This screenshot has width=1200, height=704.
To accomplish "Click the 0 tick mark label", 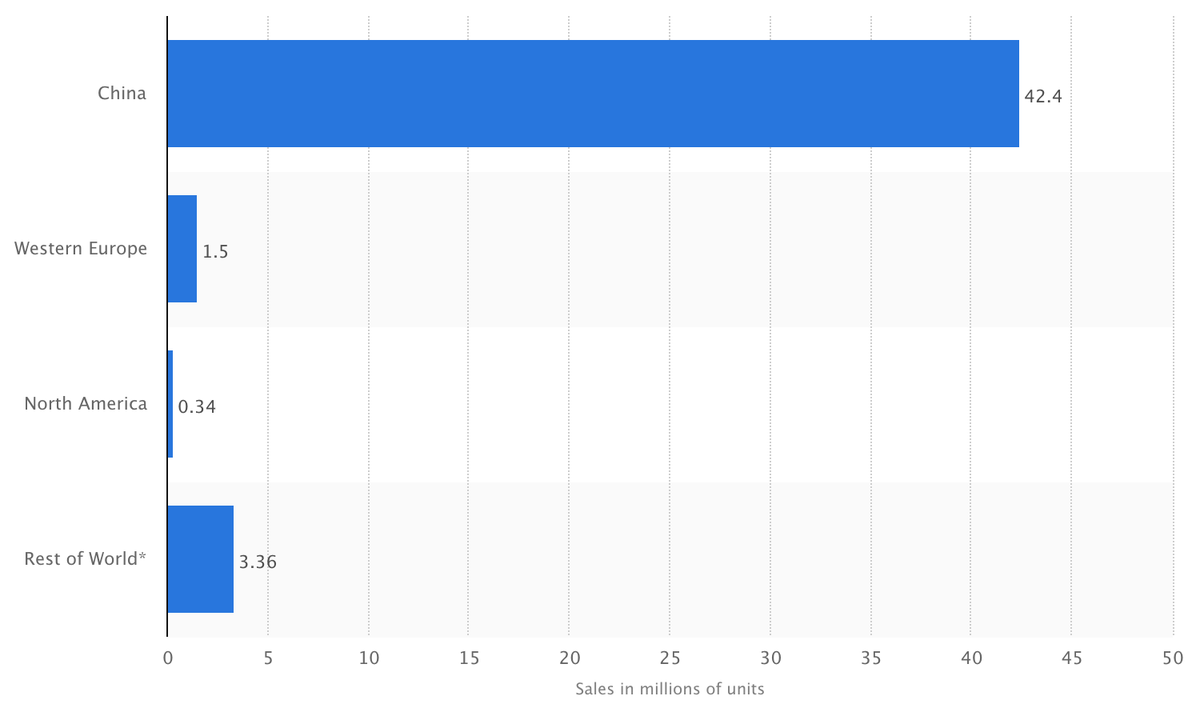I will tap(168, 658).
